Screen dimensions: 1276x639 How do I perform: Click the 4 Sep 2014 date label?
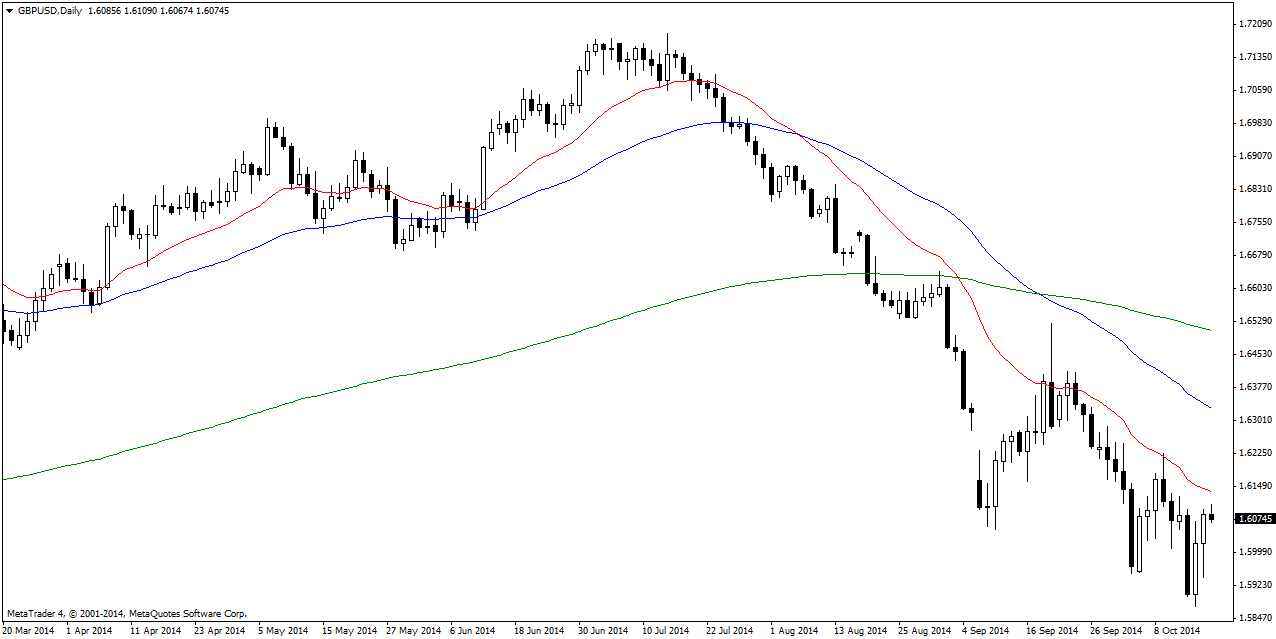tap(986, 631)
